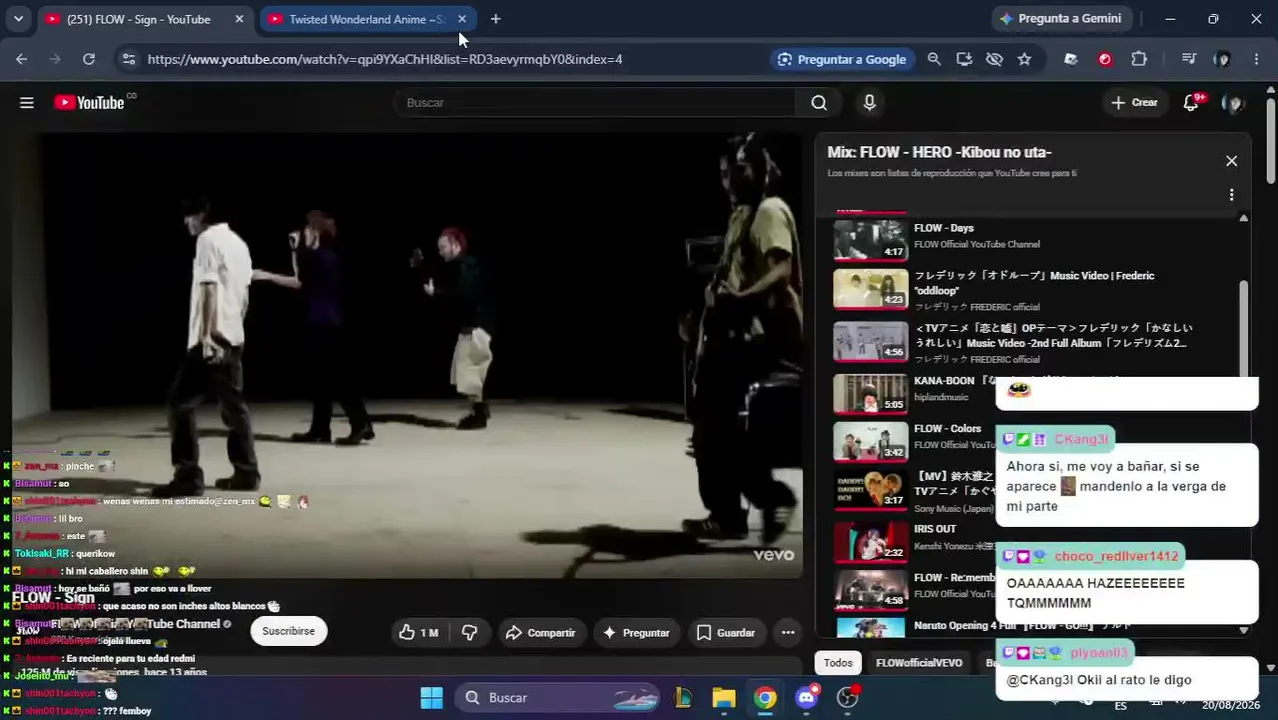Open the Extensions puzzle icon
Screen dimensions: 1278x720
pos(1139,59)
